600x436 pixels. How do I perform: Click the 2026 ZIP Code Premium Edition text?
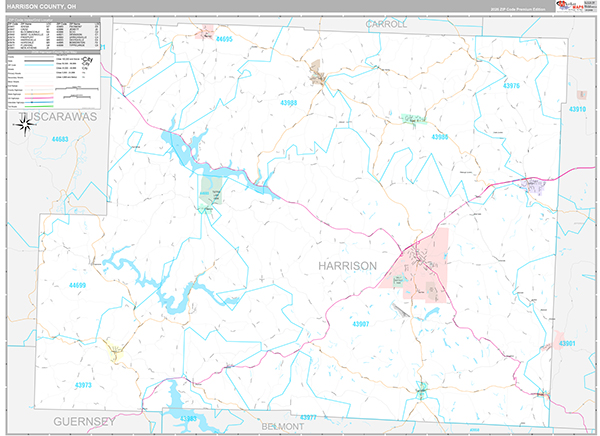click(x=518, y=9)
